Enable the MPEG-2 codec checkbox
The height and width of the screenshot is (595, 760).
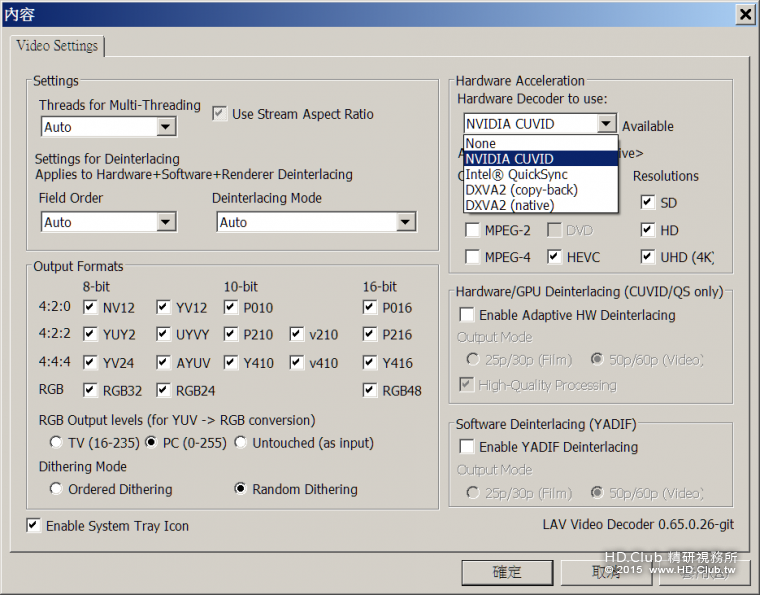473,230
